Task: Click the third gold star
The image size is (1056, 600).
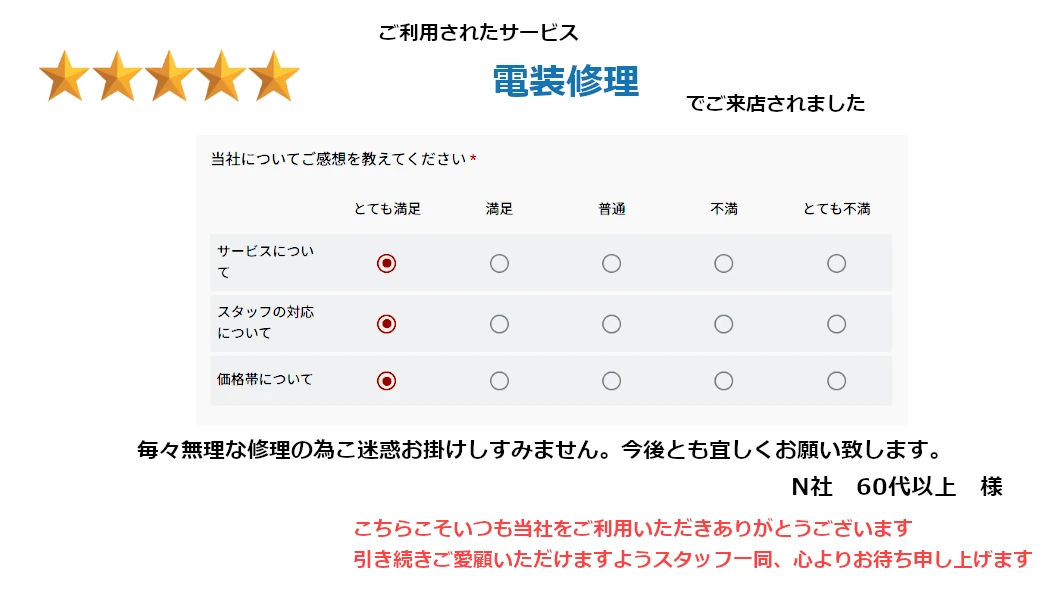Action: point(169,77)
